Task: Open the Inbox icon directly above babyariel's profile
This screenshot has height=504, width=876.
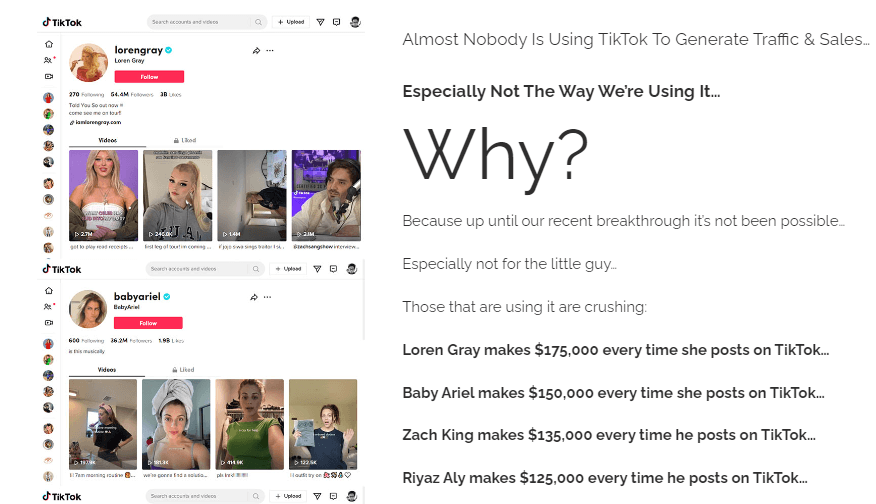Action: pyautogui.click(x=333, y=269)
